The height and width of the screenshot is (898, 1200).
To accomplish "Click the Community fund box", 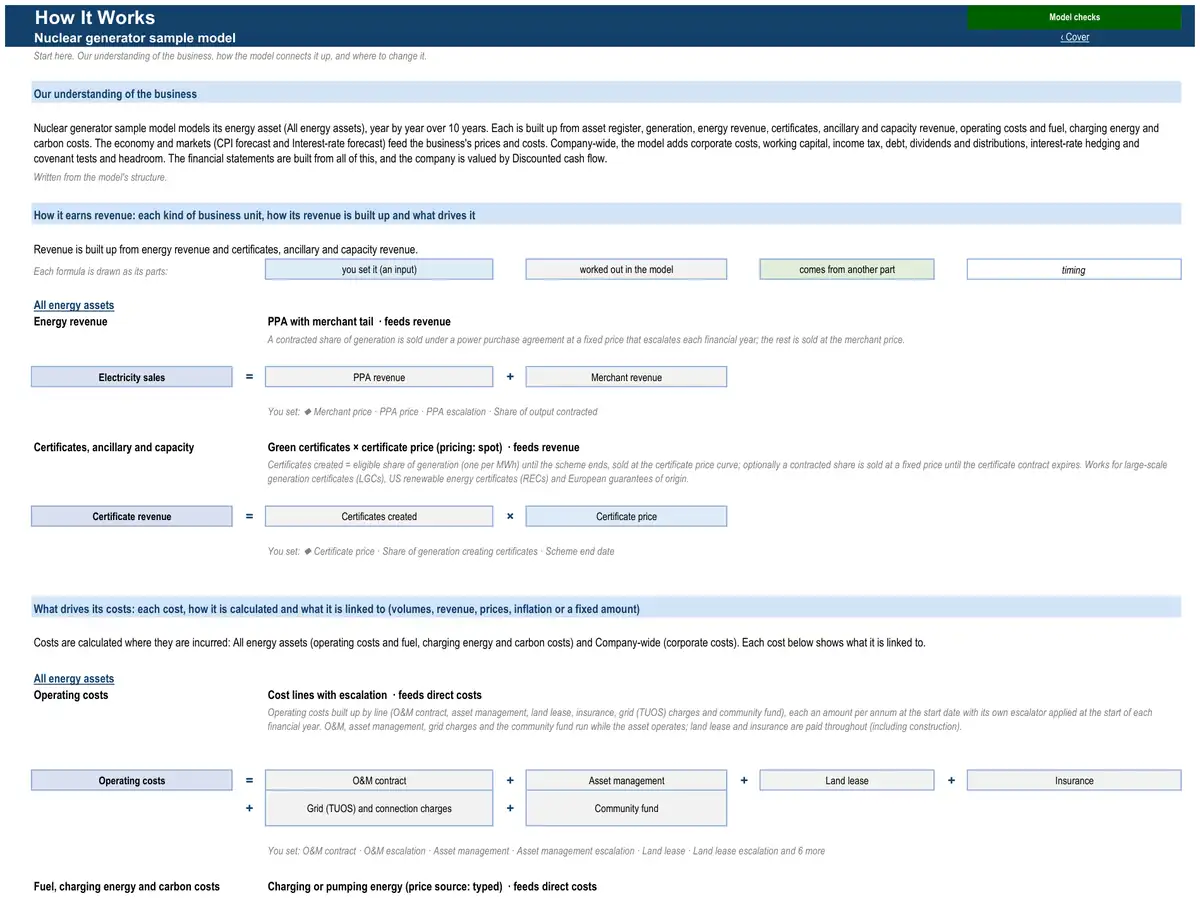I will (626, 808).
